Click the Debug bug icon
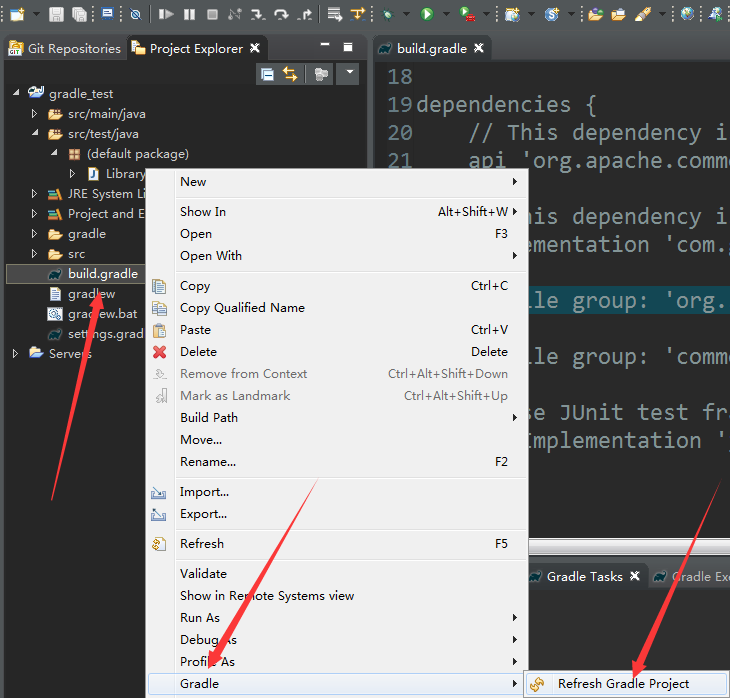Image resolution: width=730 pixels, height=698 pixels. 387,15
